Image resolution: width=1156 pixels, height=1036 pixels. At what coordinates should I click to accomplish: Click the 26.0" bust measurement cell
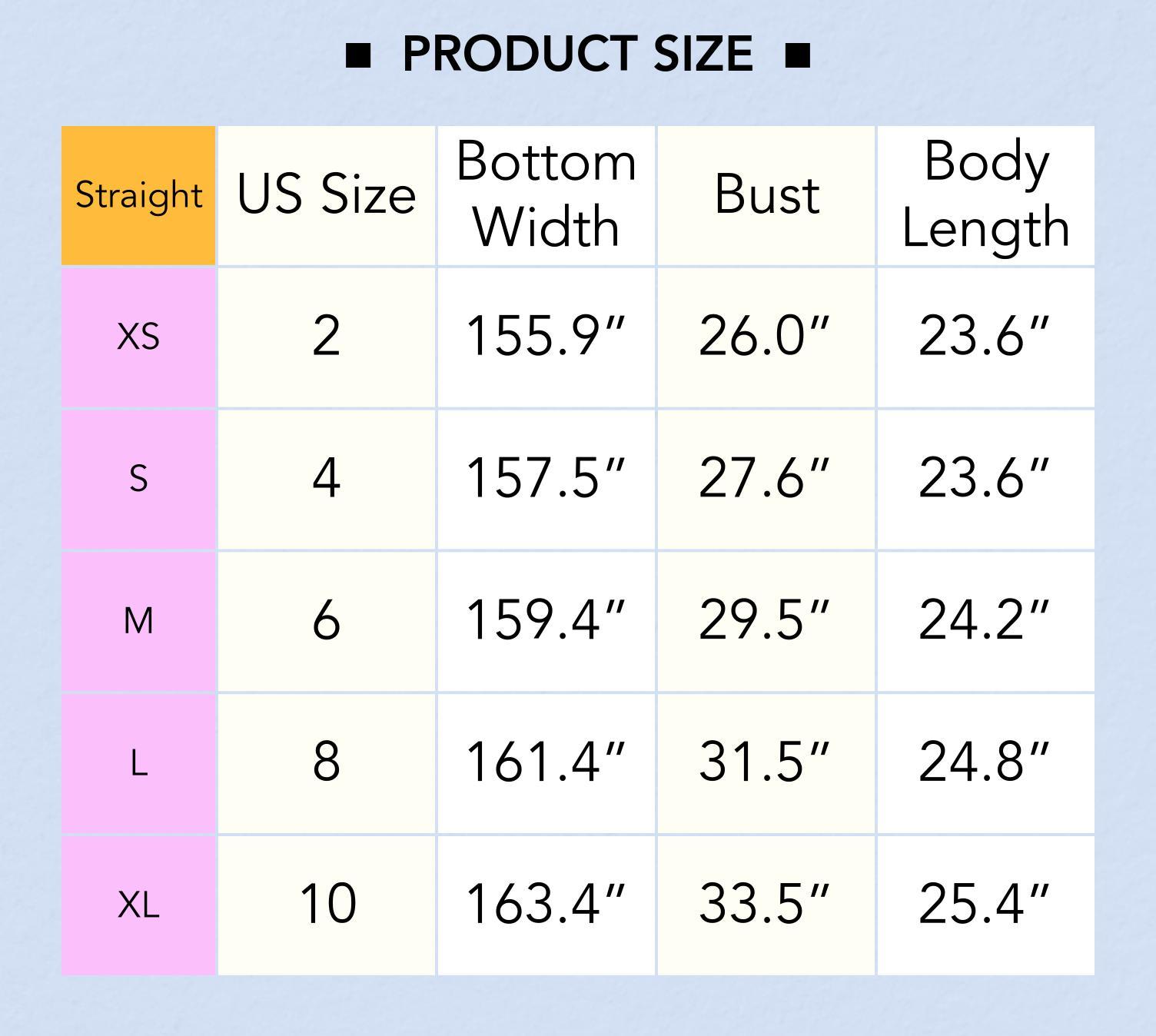[766, 337]
